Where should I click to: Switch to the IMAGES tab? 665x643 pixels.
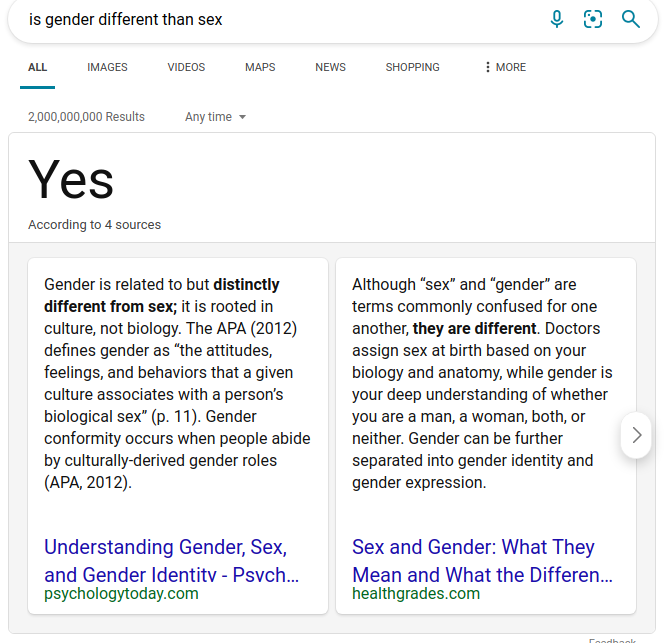point(107,67)
